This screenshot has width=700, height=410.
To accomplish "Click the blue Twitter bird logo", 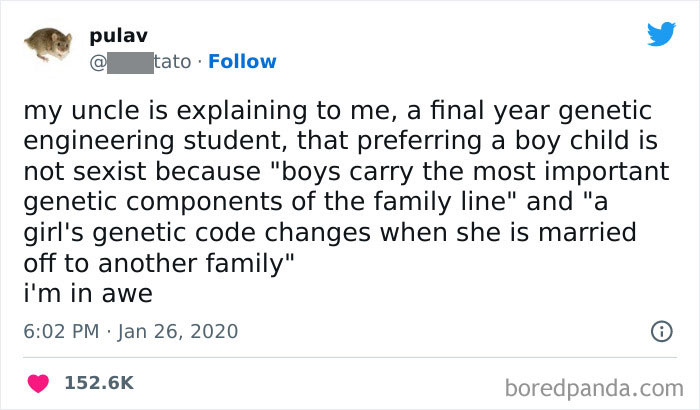I will pos(661,34).
